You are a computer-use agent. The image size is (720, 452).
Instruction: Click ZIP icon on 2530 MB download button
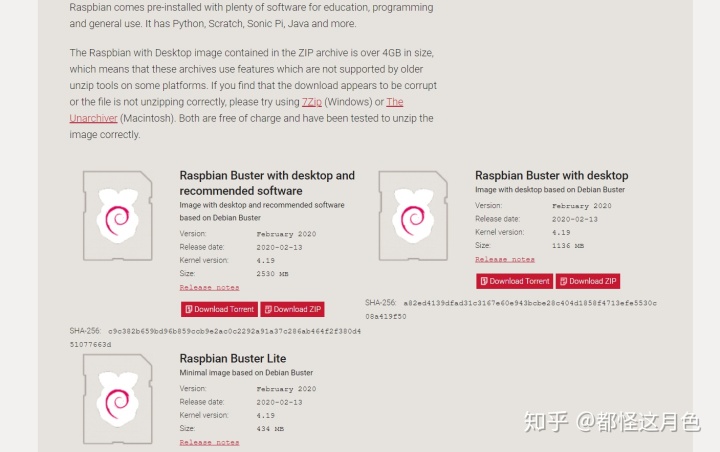[x=268, y=309]
